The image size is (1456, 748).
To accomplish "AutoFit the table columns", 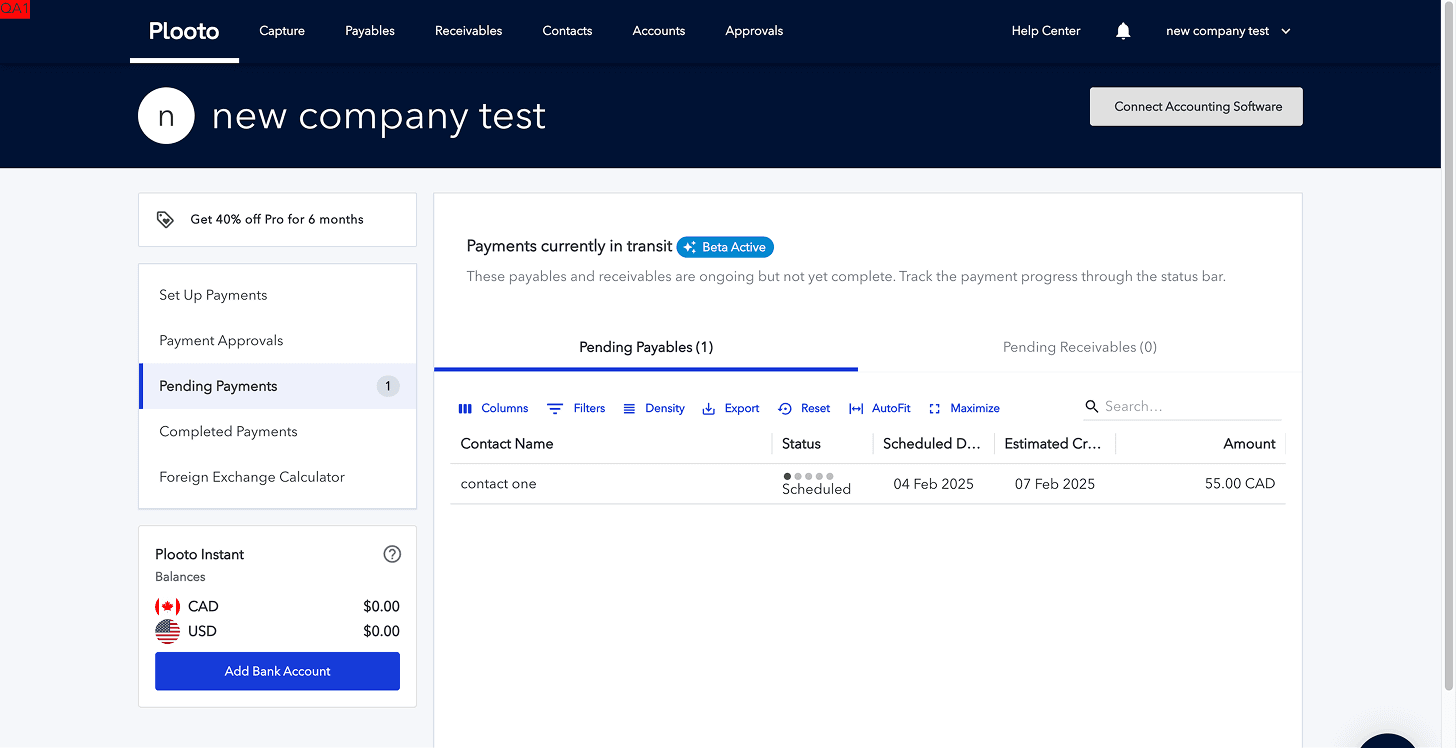I will [879, 408].
